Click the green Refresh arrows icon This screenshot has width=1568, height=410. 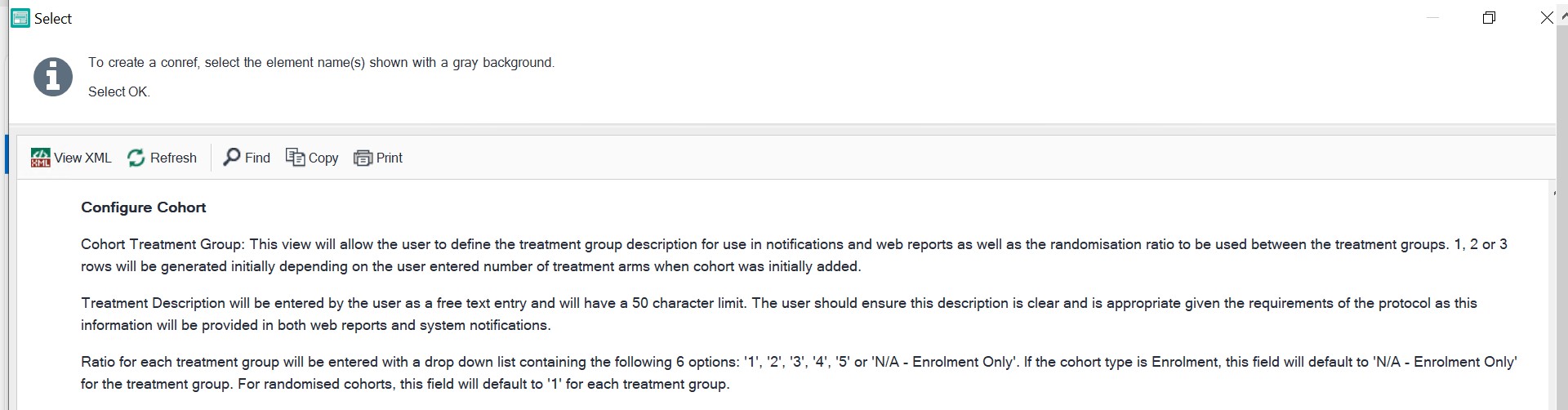[x=136, y=158]
